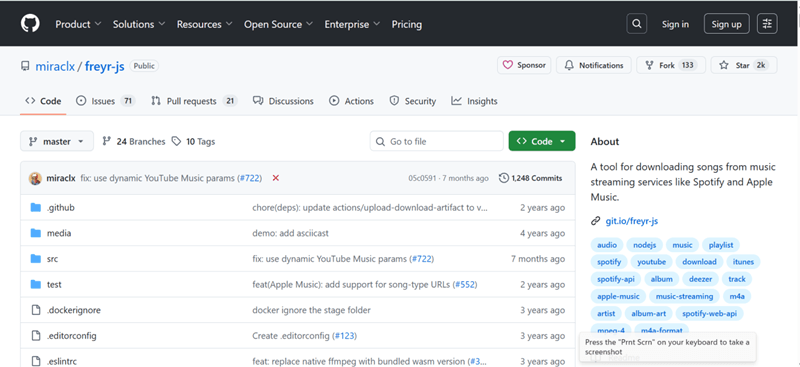This screenshot has width=800, height=367.
Task: Click miraclx avatar in latest commit row
Action: (x=35, y=178)
